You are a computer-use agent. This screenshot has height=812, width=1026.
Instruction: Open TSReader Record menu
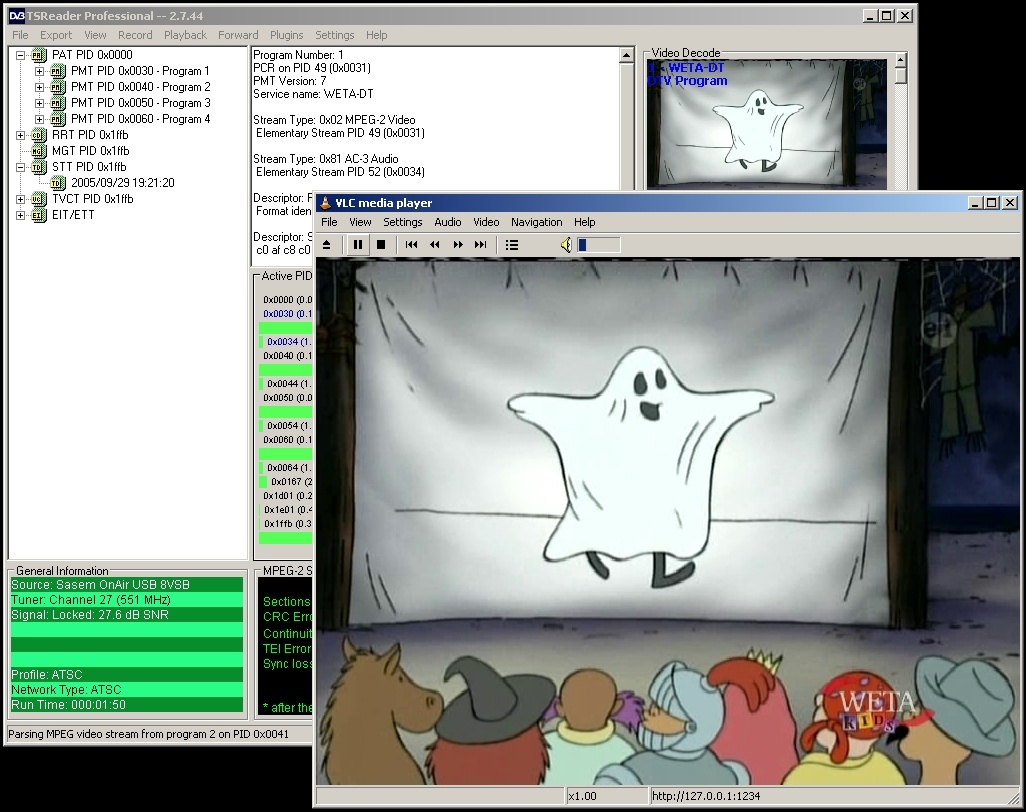tap(135, 35)
